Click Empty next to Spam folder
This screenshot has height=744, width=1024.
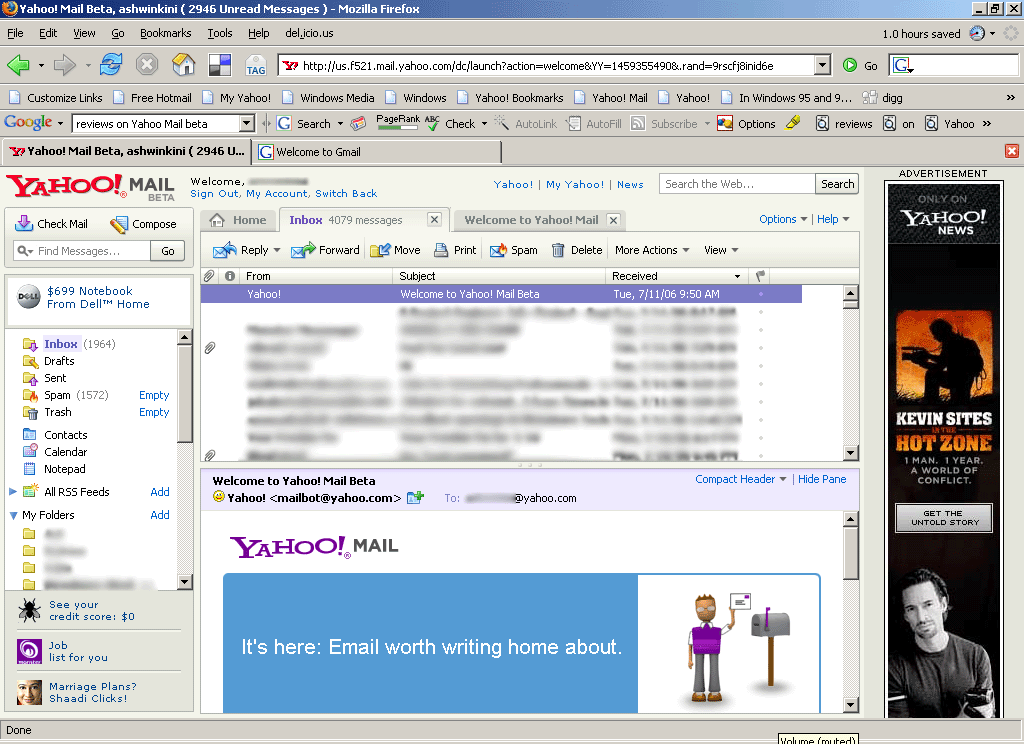[154, 395]
